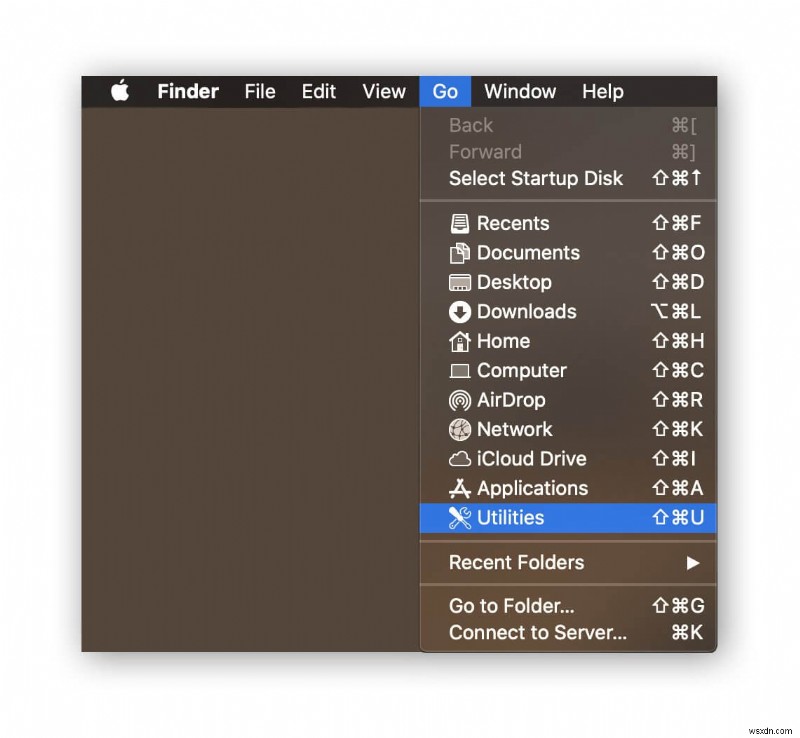The image size is (800, 738).
Task: Switch to the View menu
Action: 383,91
